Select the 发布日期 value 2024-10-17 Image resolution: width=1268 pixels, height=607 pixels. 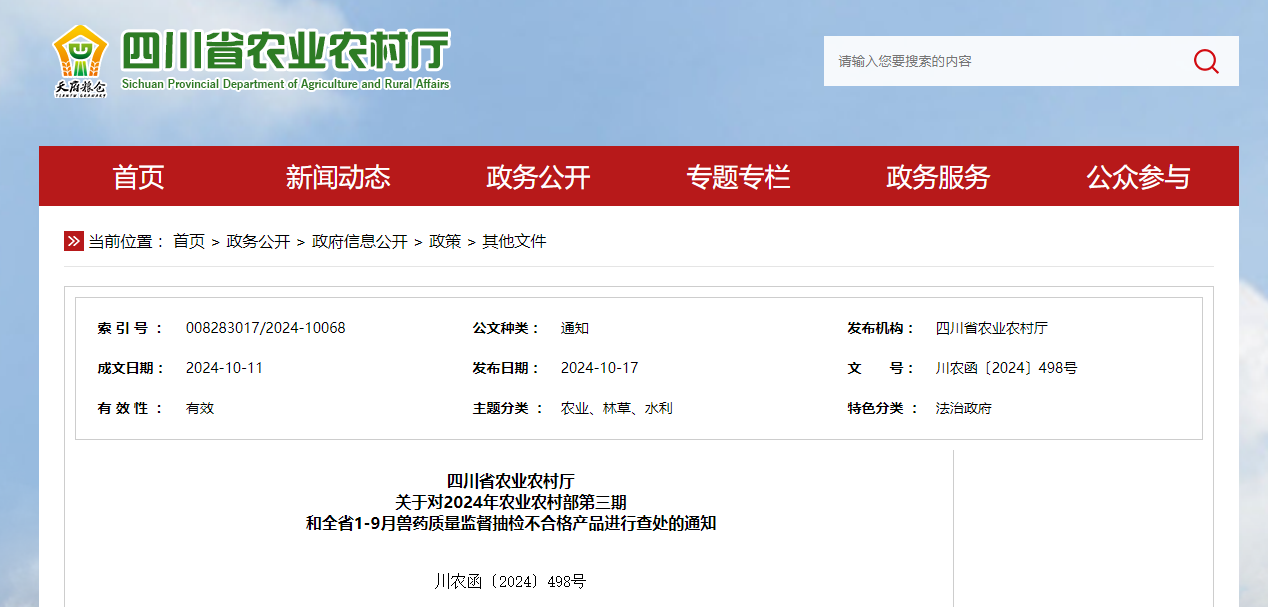[x=599, y=368]
